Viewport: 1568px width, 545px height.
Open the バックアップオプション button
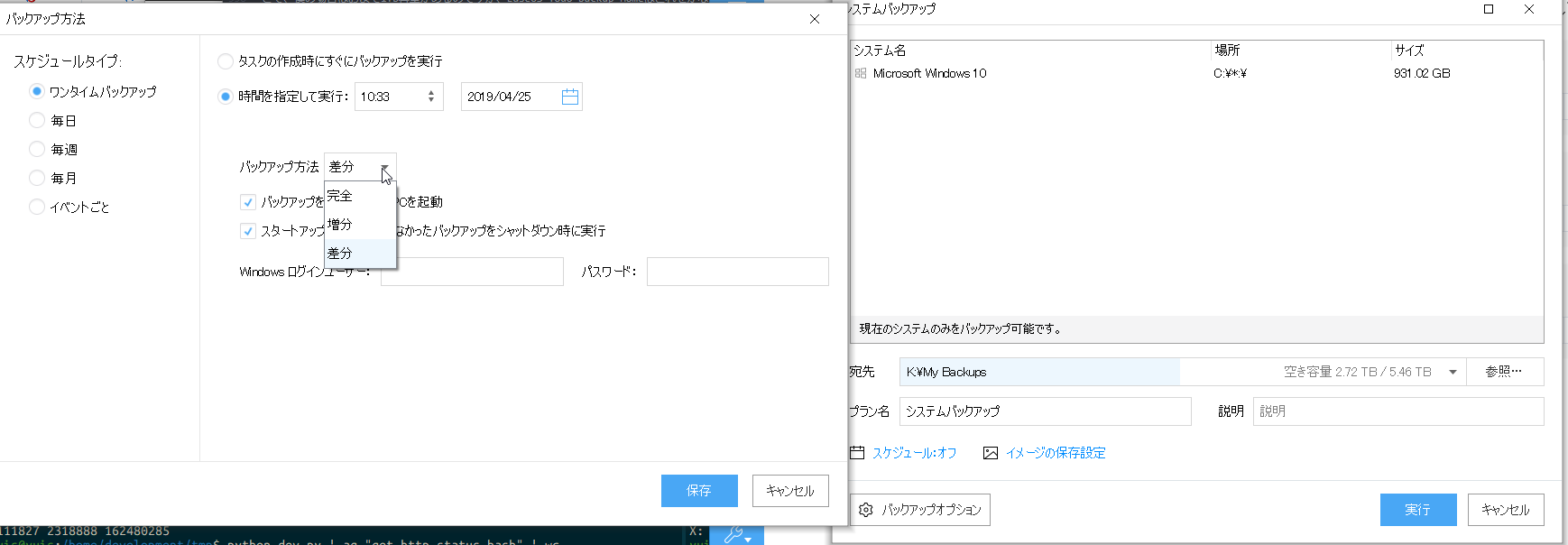point(920,510)
